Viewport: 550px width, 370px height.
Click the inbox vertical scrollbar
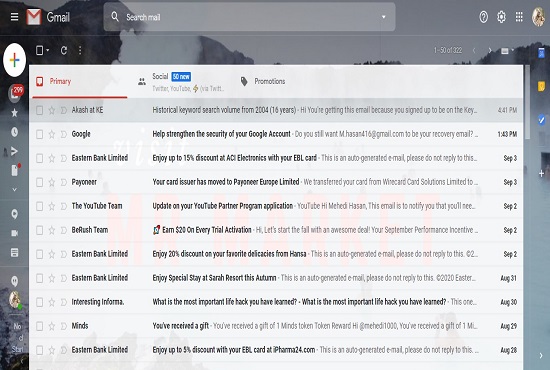(x=527, y=102)
